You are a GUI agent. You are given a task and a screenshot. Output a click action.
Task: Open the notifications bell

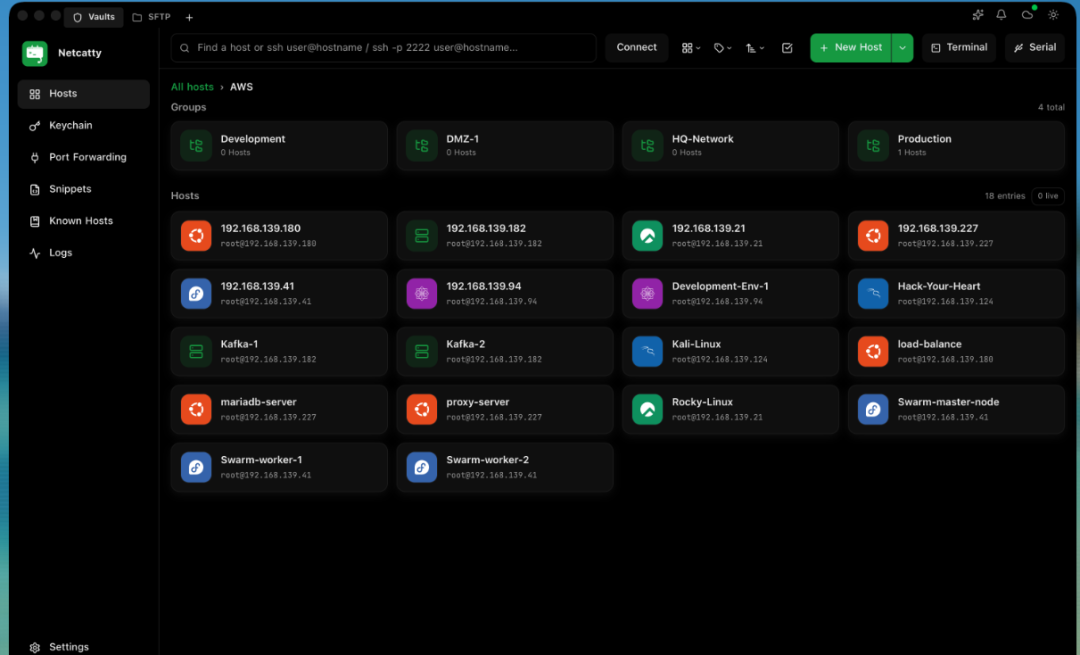1001,14
